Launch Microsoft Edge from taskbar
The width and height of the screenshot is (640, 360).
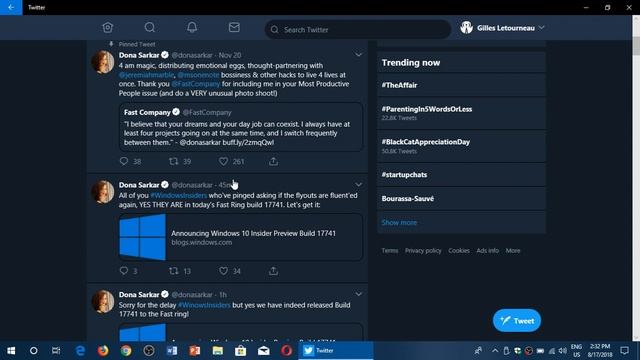[80, 350]
